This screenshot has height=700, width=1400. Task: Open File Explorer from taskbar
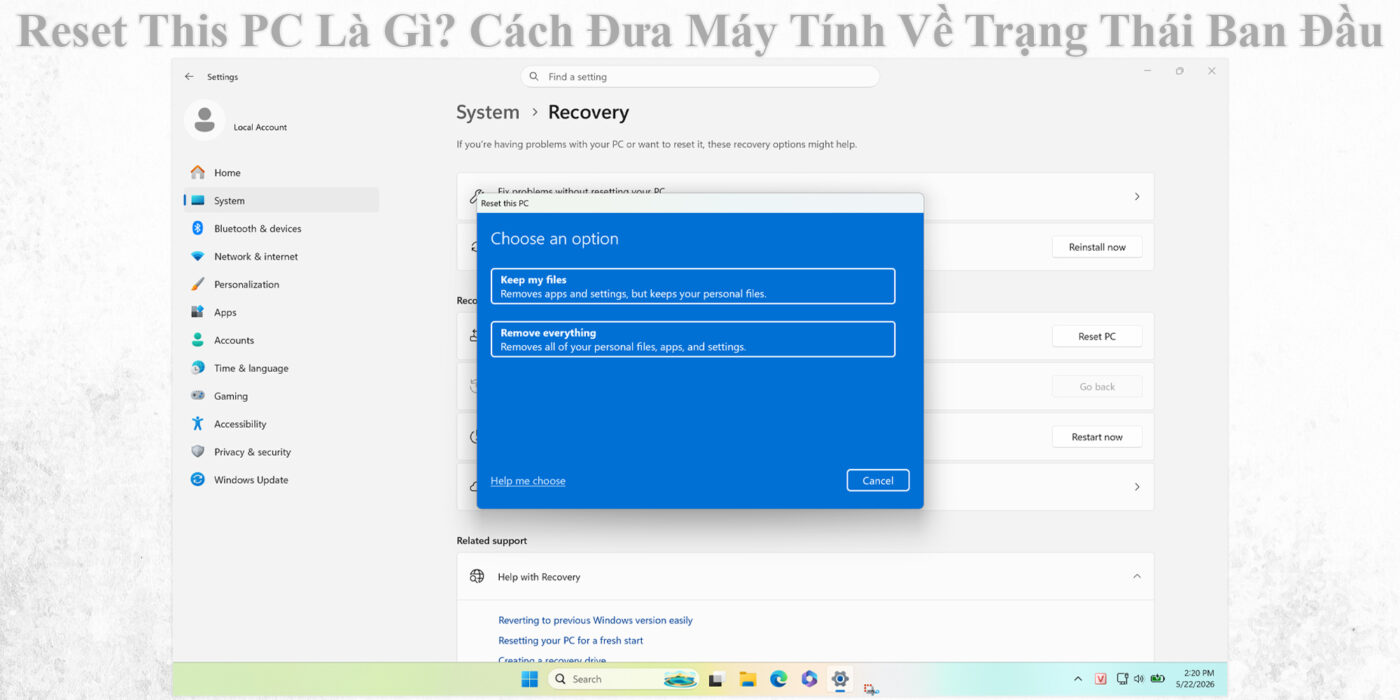(x=747, y=679)
